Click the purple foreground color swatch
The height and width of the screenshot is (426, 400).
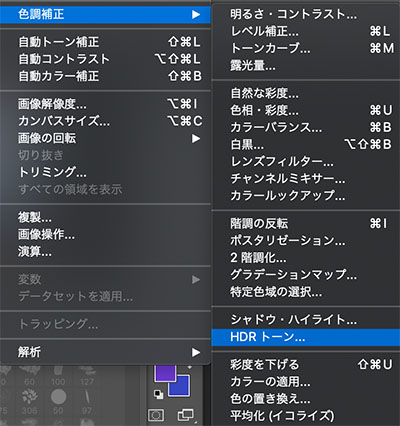[x=165, y=373]
